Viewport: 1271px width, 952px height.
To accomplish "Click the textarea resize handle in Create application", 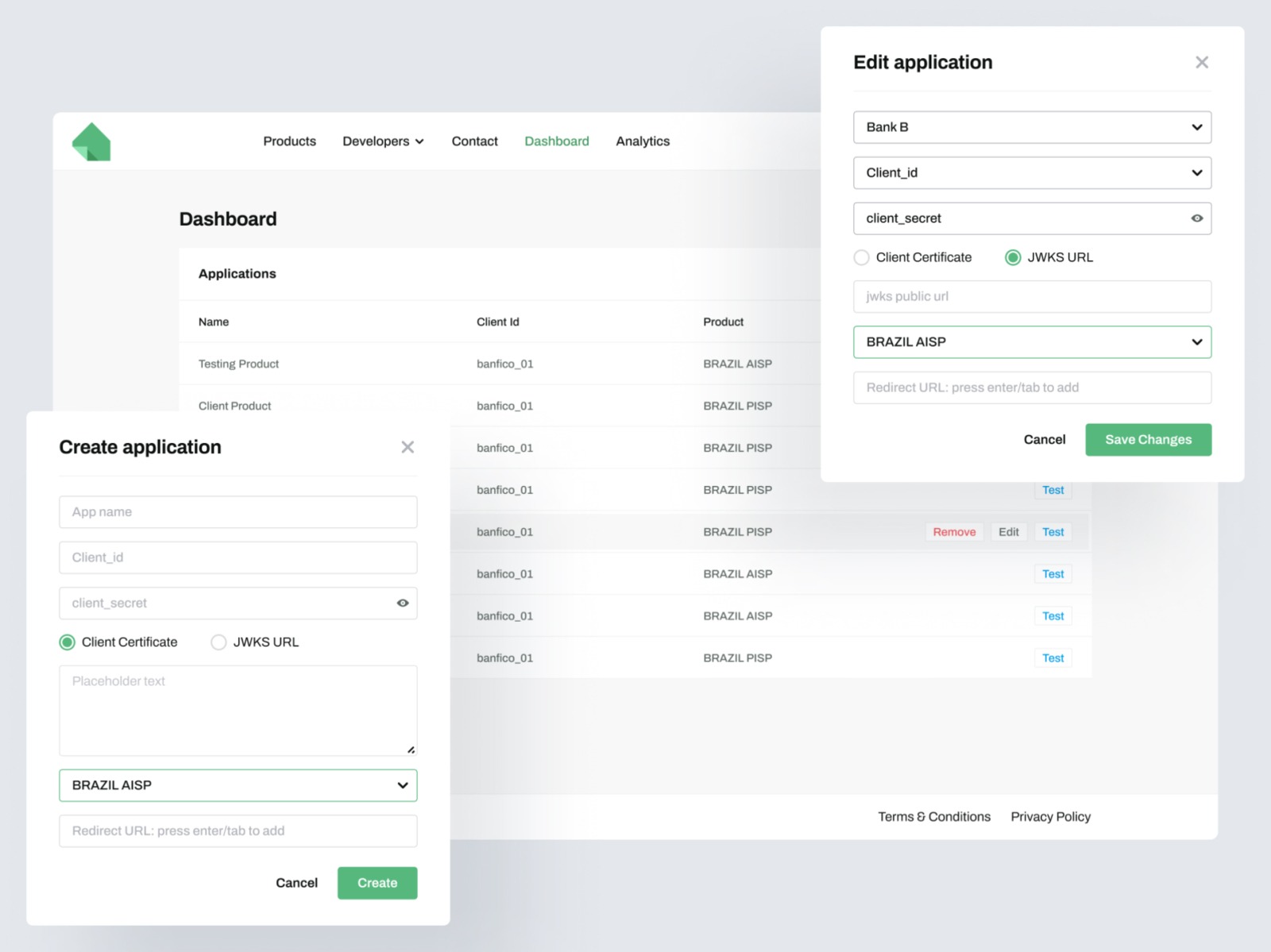I will (411, 750).
